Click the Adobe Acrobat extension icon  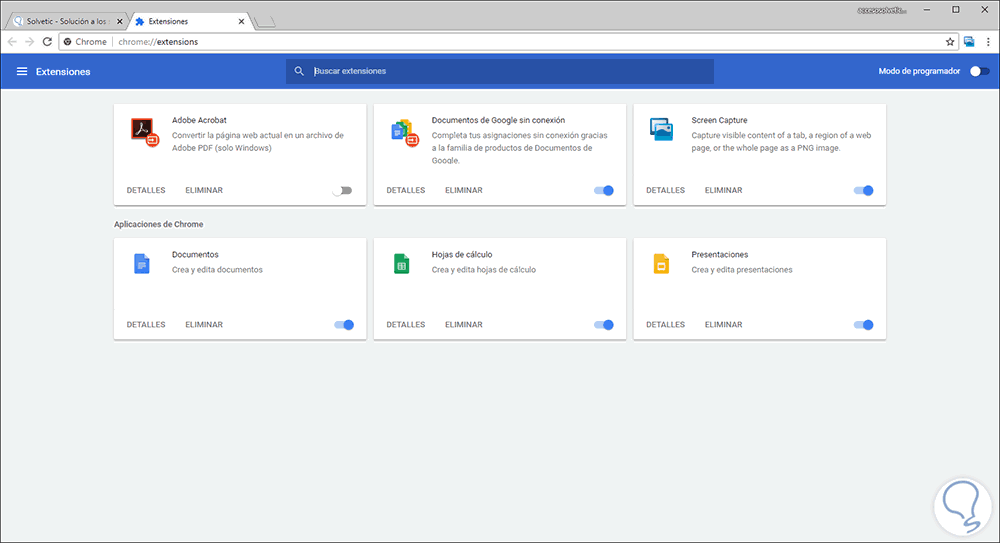tap(146, 132)
